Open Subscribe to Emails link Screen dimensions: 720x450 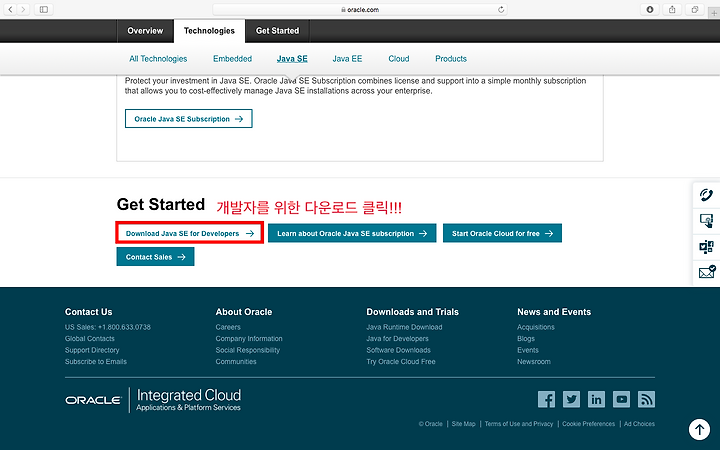pyautogui.click(x=96, y=361)
